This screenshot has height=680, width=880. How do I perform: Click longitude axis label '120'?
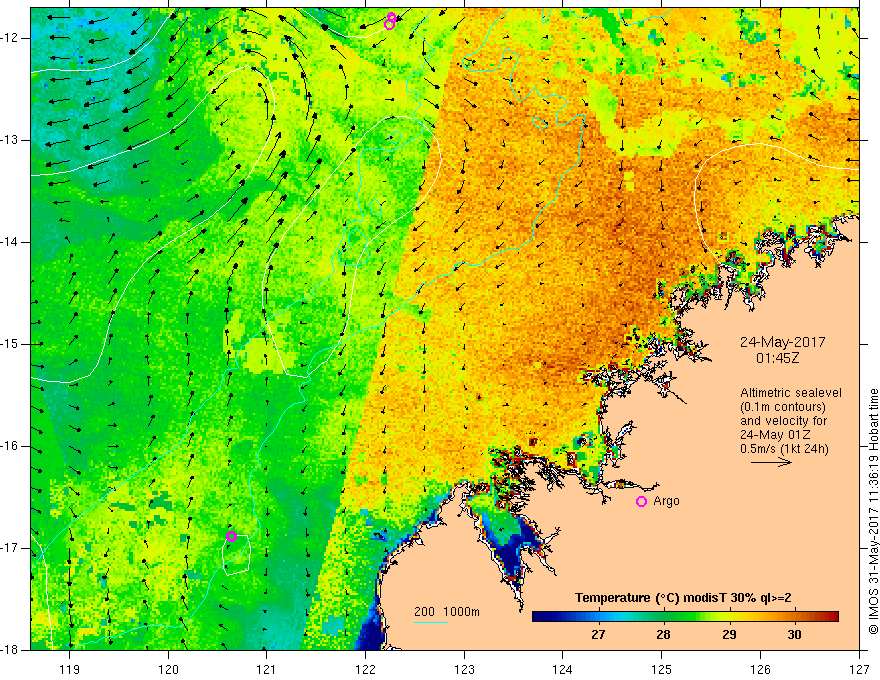(x=168, y=669)
